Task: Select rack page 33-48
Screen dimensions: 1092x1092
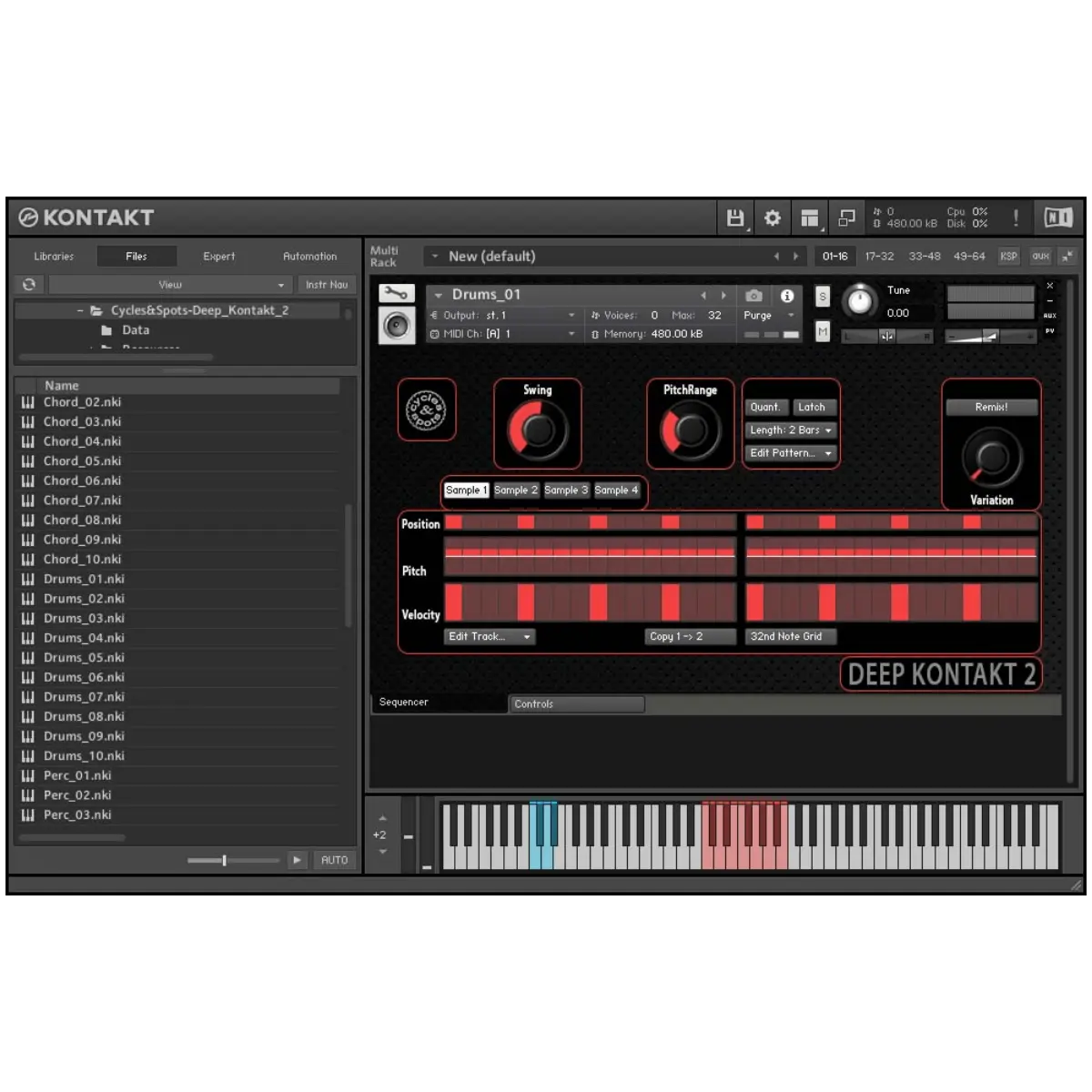Action: pos(925,257)
